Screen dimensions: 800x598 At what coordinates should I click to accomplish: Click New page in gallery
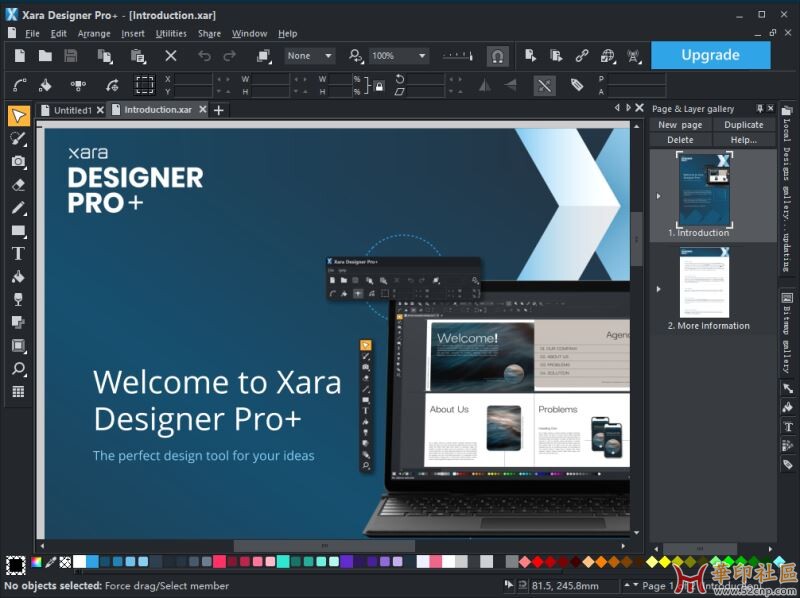click(x=680, y=125)
